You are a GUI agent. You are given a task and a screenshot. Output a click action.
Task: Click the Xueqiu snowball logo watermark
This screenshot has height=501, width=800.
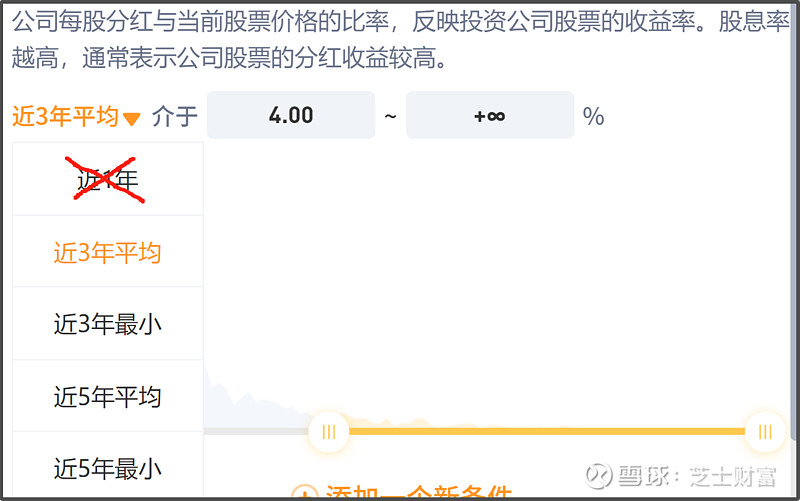[598, 476]
